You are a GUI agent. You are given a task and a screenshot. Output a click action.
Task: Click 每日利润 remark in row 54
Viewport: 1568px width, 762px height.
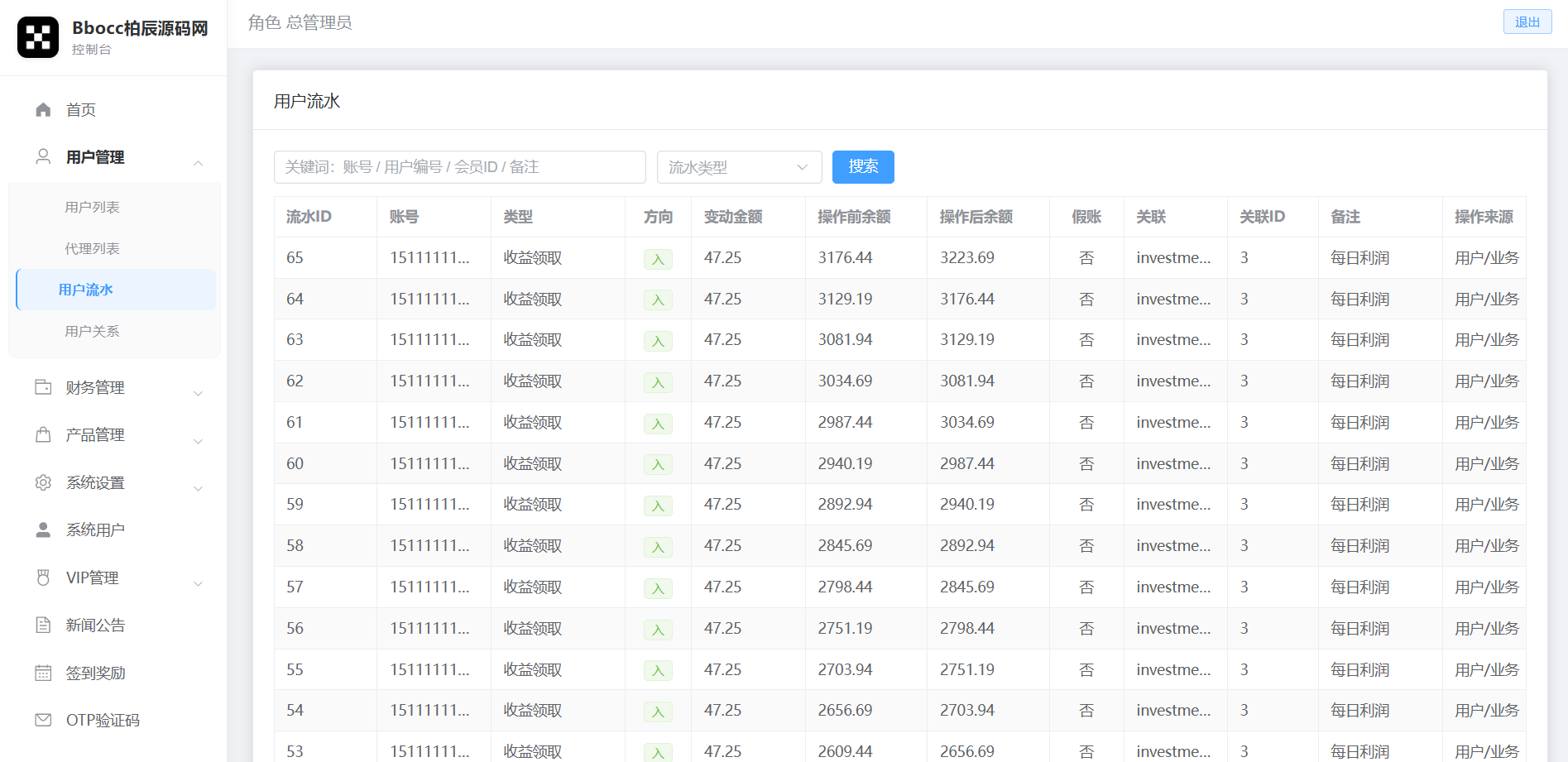click(x=1359, y=710)
